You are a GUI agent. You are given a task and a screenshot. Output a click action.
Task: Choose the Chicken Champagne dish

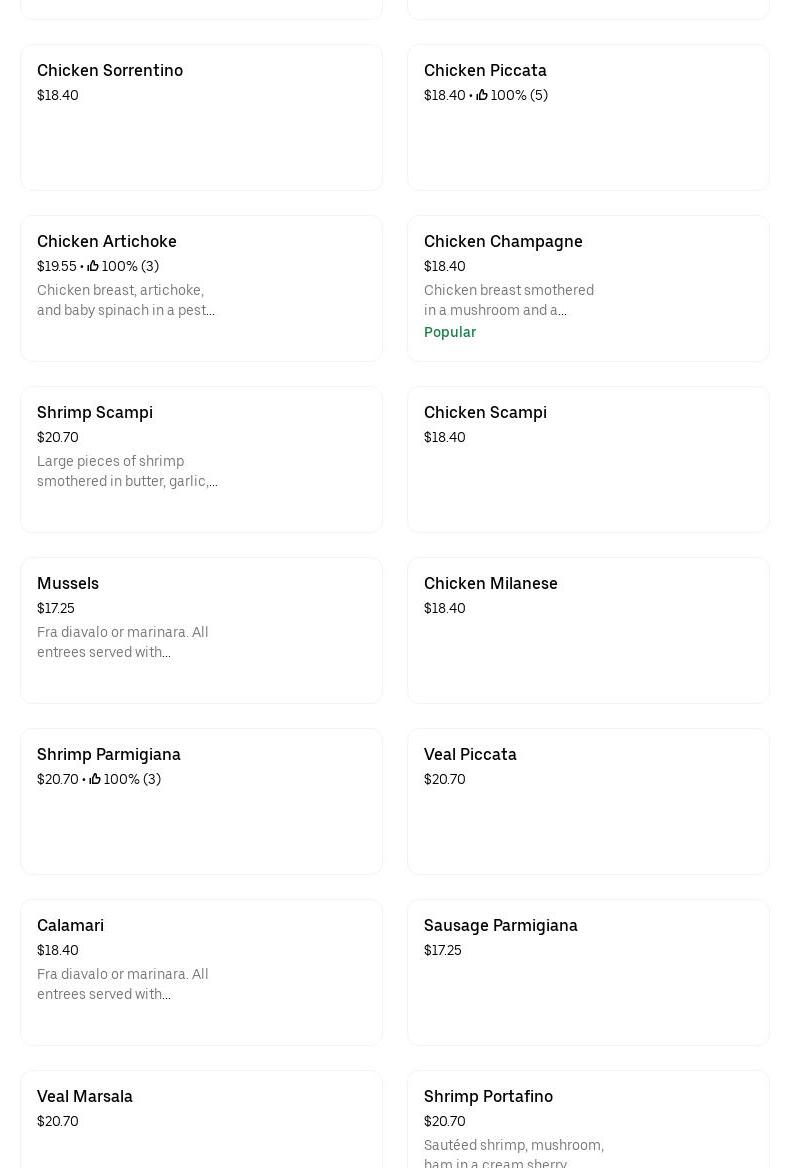click(503, 242)
